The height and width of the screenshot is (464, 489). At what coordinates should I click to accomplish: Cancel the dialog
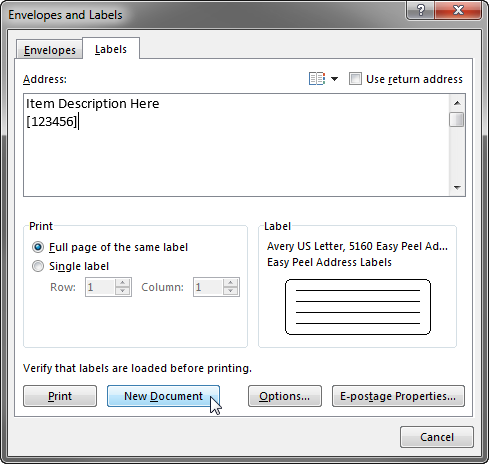[437, 437]
